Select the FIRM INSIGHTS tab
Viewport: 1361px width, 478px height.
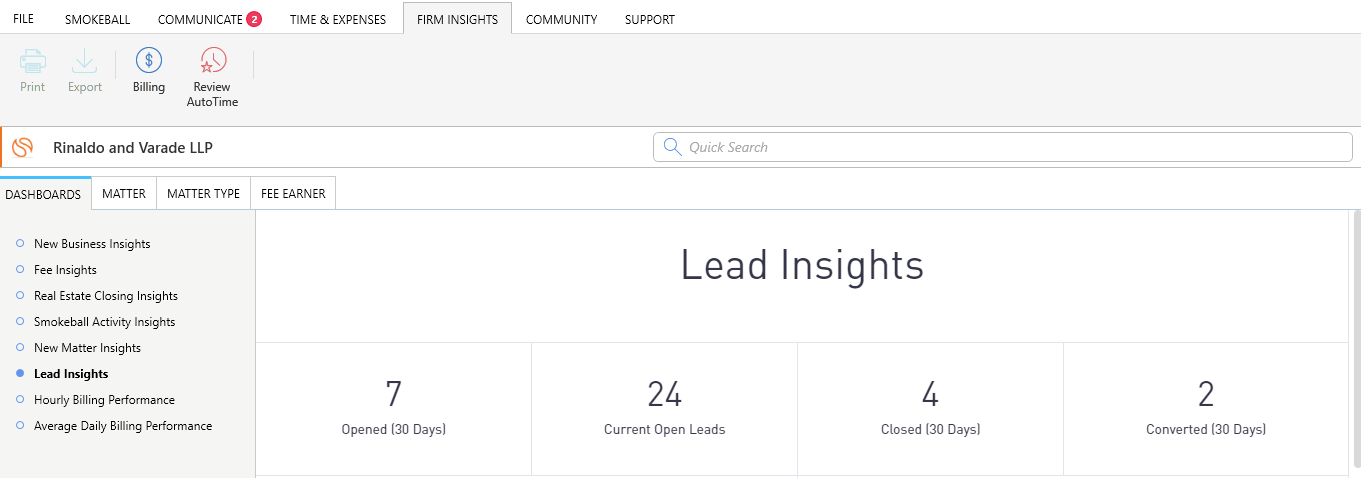[x=457, y=19]
